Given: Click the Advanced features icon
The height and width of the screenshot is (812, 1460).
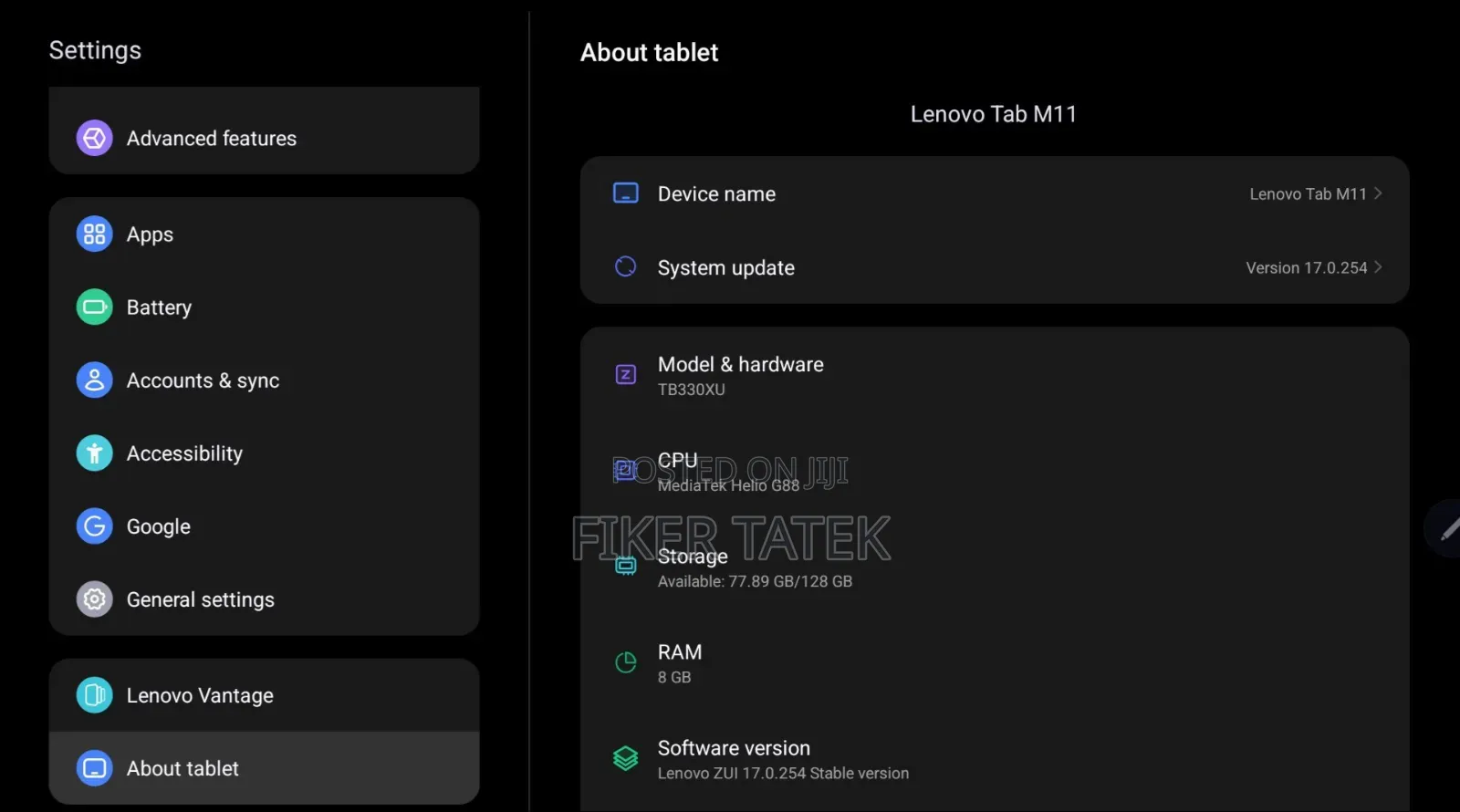Looking at the screenshot, I should tap(94, 138).
